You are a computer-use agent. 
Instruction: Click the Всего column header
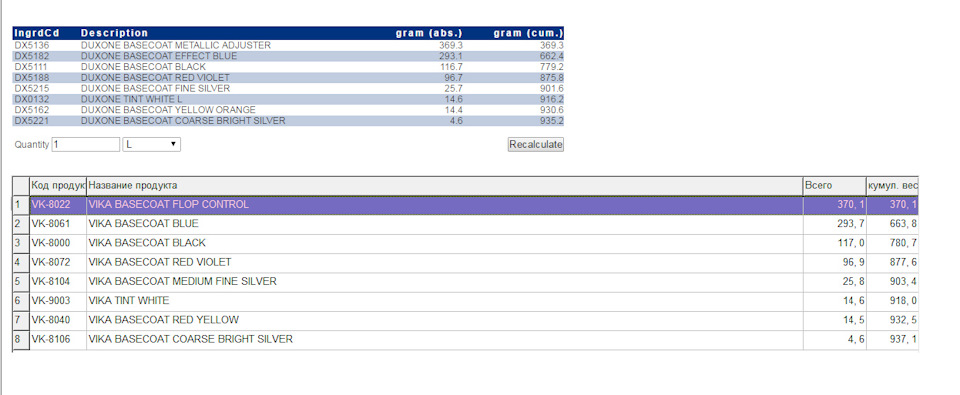coord(834,186)
